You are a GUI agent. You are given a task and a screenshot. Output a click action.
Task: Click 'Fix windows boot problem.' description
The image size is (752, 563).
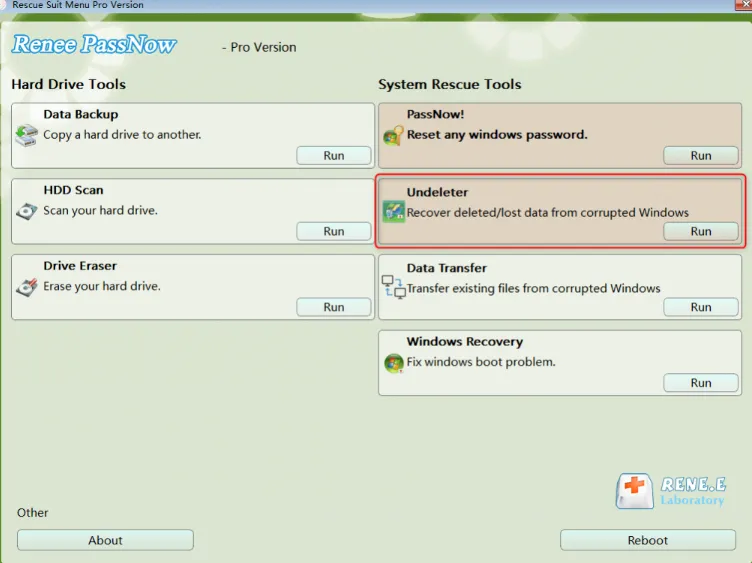[481, 362]
